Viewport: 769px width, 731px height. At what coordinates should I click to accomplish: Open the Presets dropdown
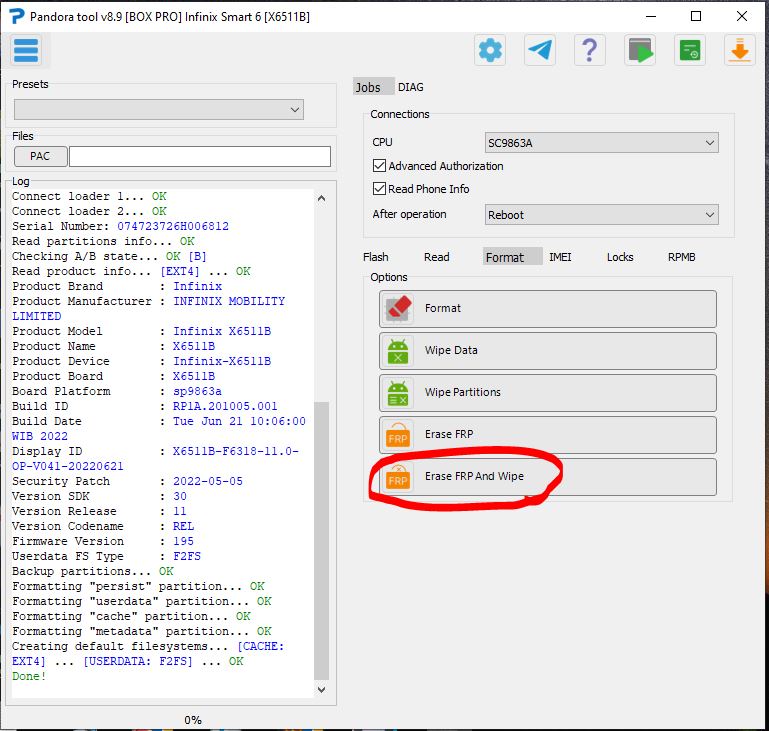pyautogui.click(x=159, y=109)
